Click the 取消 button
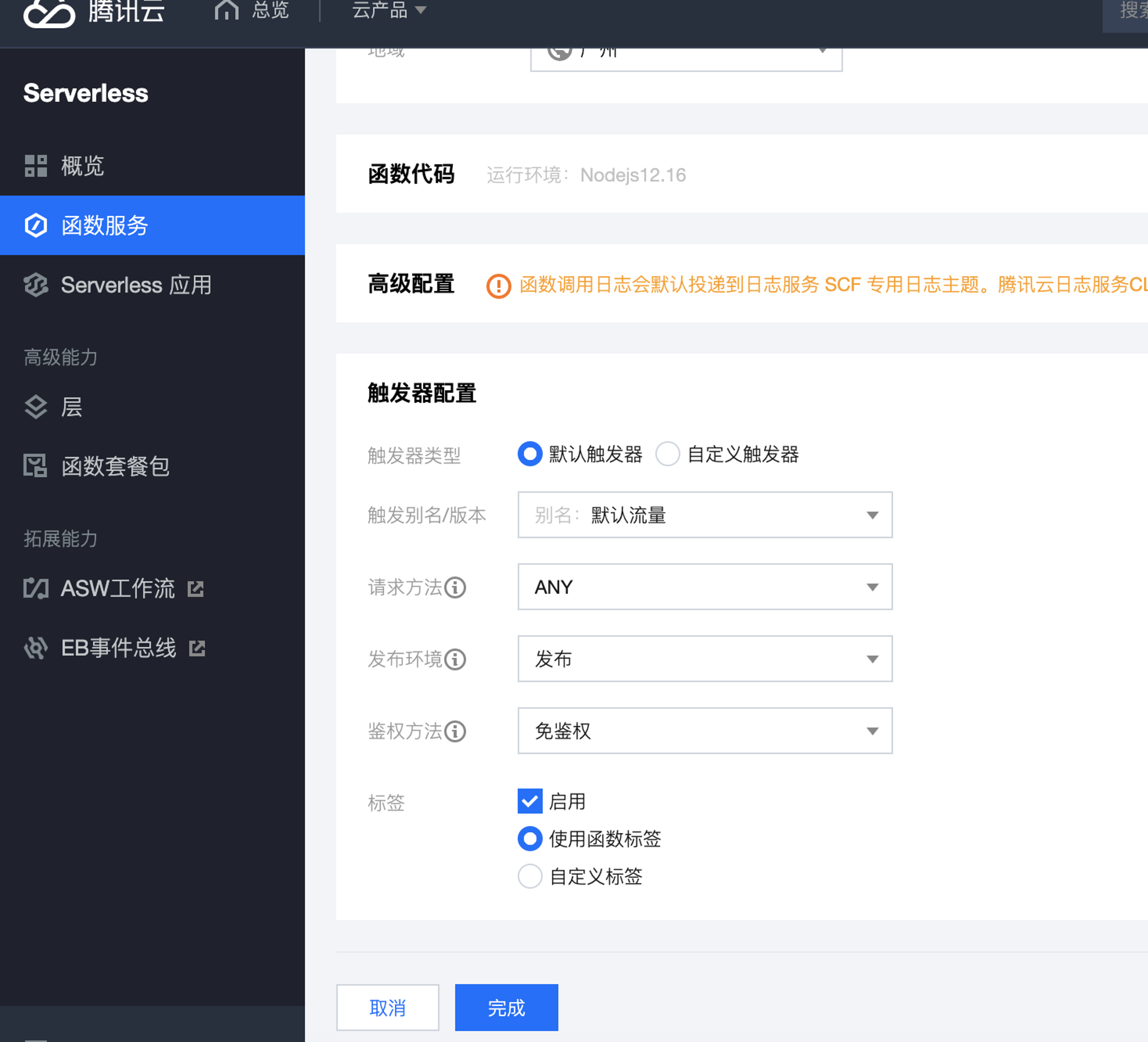The image size is (1148, 1042). pos(387,1008)
